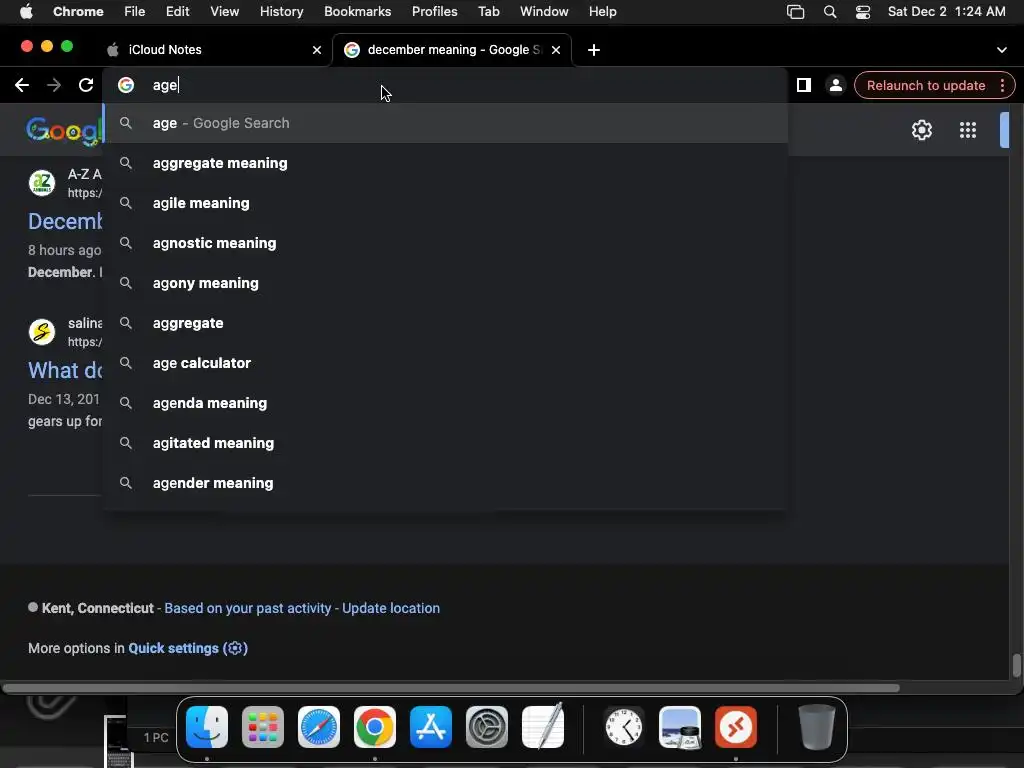Select the 'agender meaning' suggestion
The height and width of the screenshot is (768, 1024).
pyautogui.click(x=445, y=483)
